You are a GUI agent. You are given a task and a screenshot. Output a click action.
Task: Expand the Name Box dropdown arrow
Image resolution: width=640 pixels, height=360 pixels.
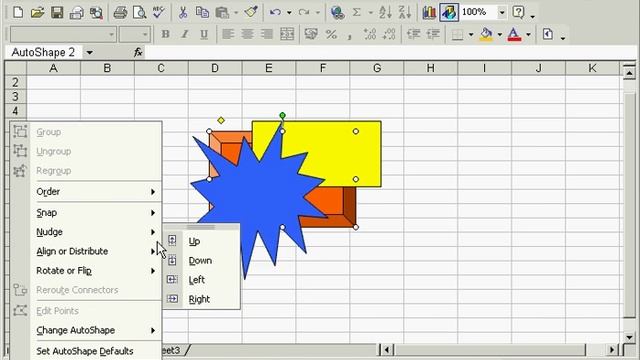89,53
